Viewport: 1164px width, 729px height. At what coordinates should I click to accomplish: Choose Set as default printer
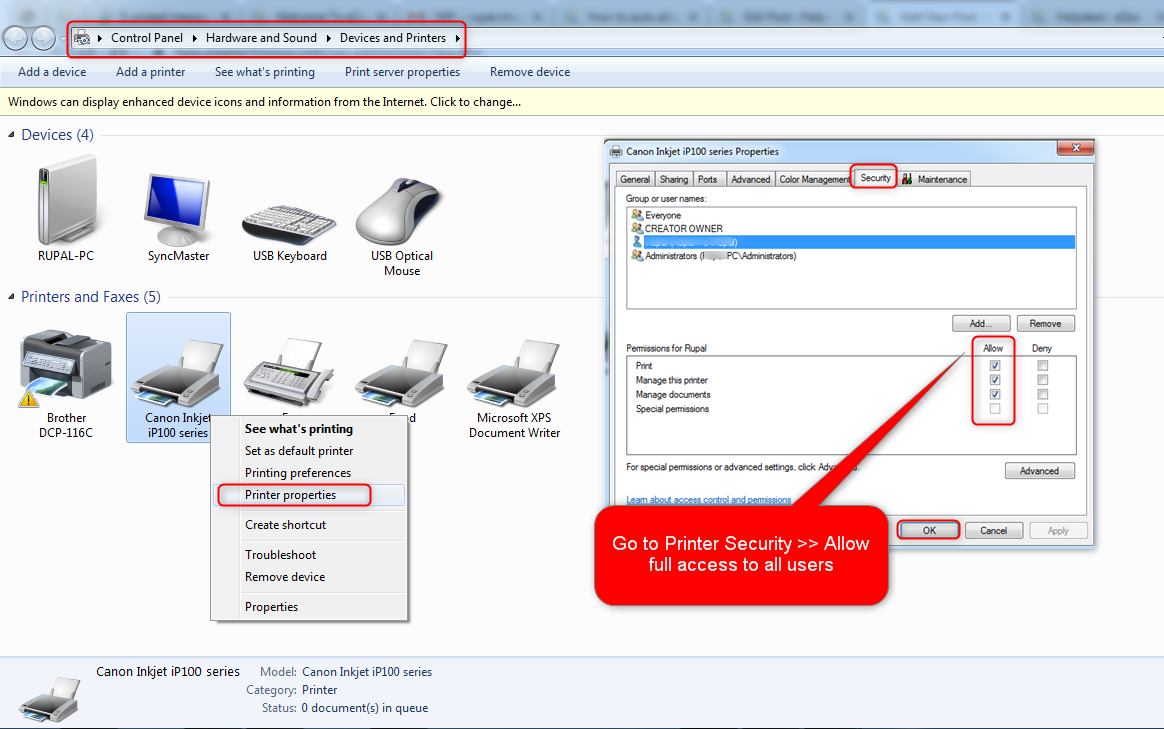(x=310, y=451)
